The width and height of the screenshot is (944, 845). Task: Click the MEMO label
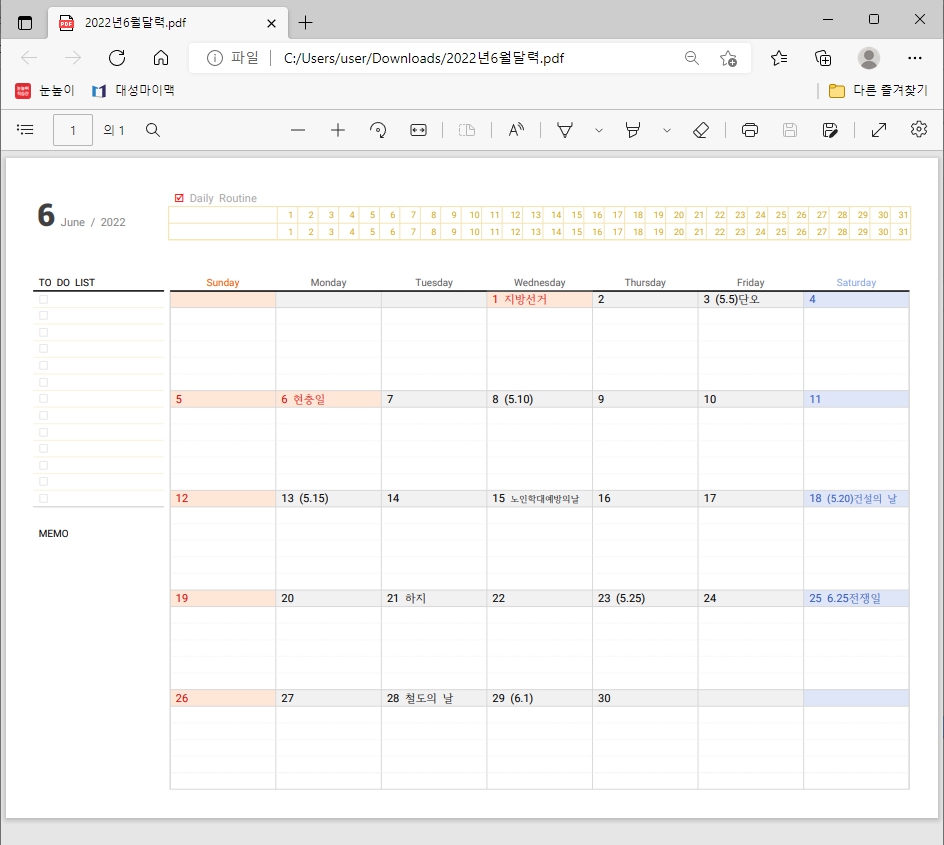pyautogui.click(x=54, y=534)
